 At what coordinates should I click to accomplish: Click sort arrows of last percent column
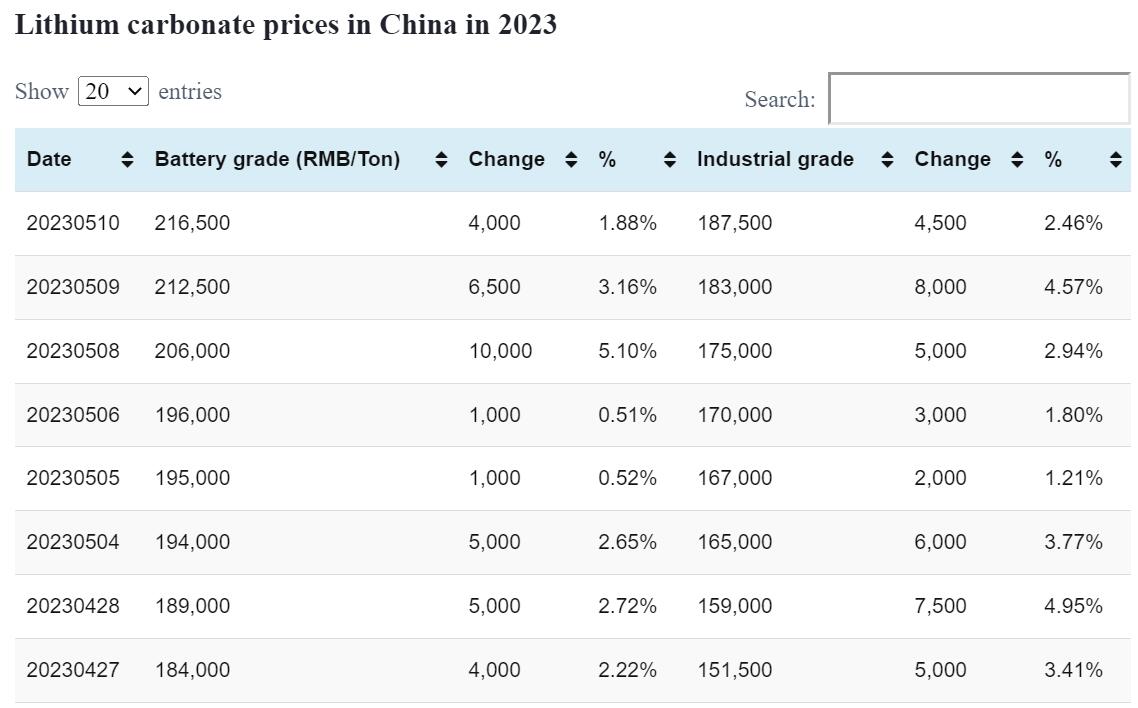pos(1116,160)
